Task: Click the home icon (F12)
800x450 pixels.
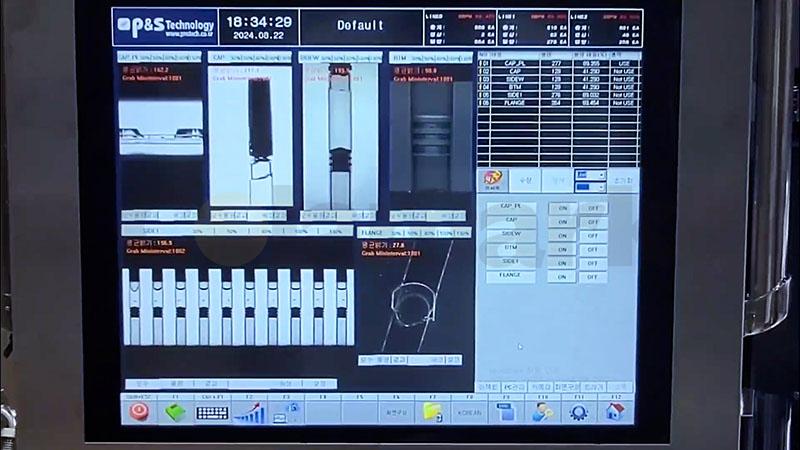Action: 614,412
